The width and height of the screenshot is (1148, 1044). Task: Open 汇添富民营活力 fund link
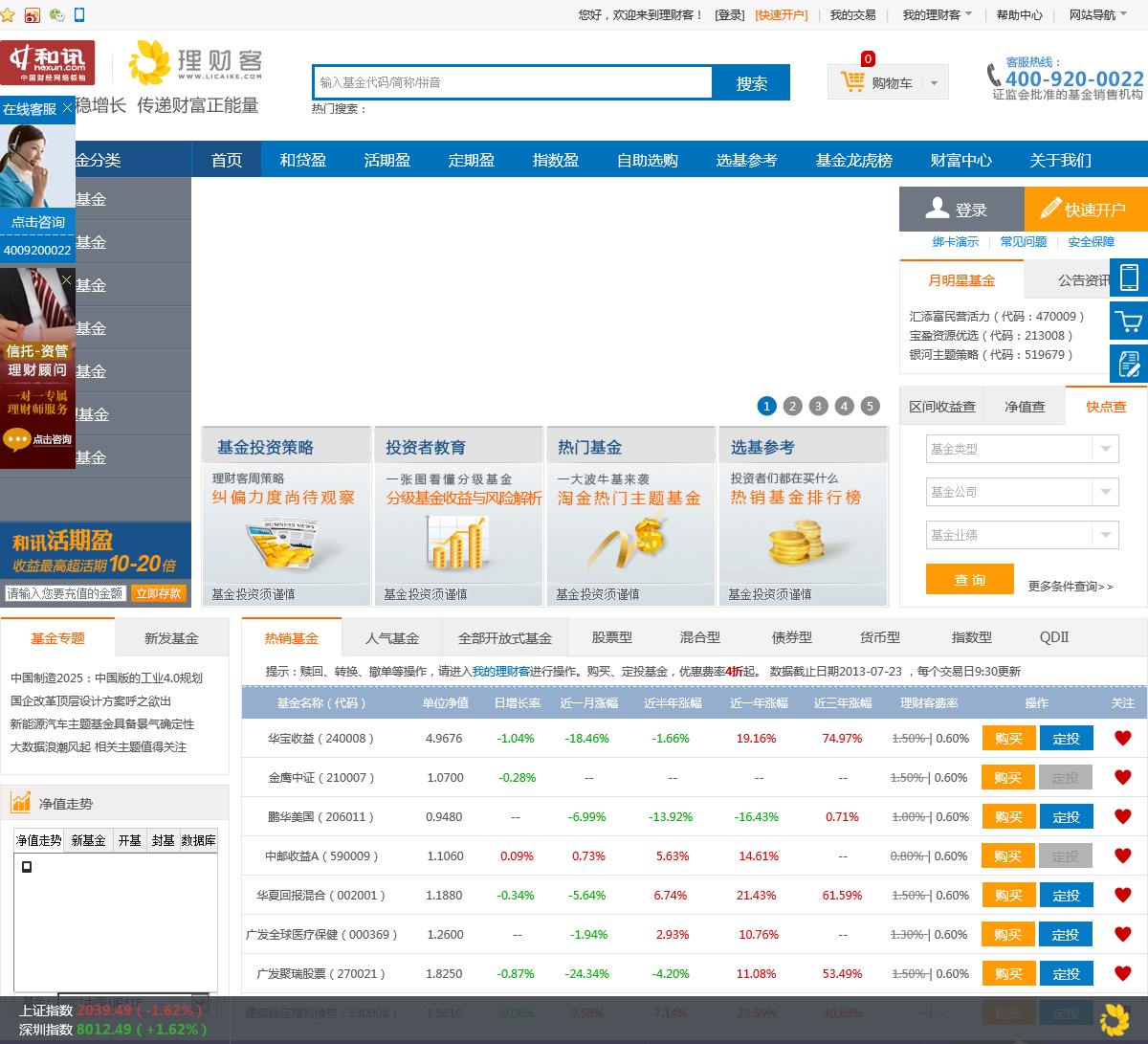997,316
